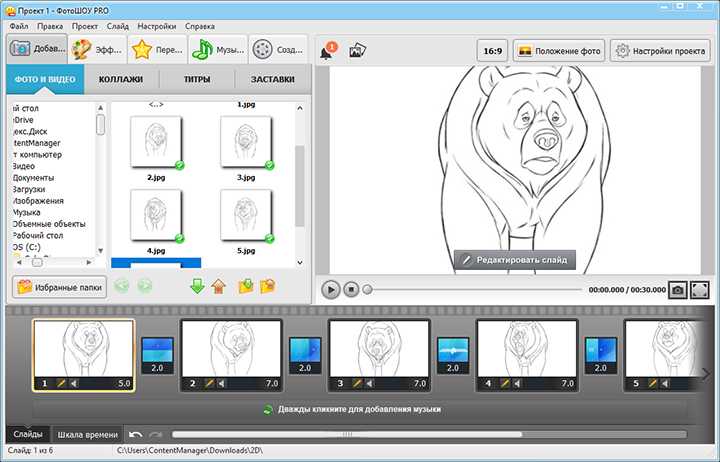This screenshot has height=462, width=720.
Task: Switch to ТИТРЫ tab
Action: [x=197, y=79]
